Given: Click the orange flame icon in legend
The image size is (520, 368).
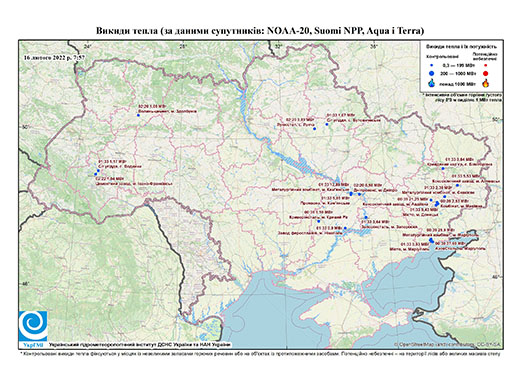Looking at the screenshot, I should [x=486, y=83].
